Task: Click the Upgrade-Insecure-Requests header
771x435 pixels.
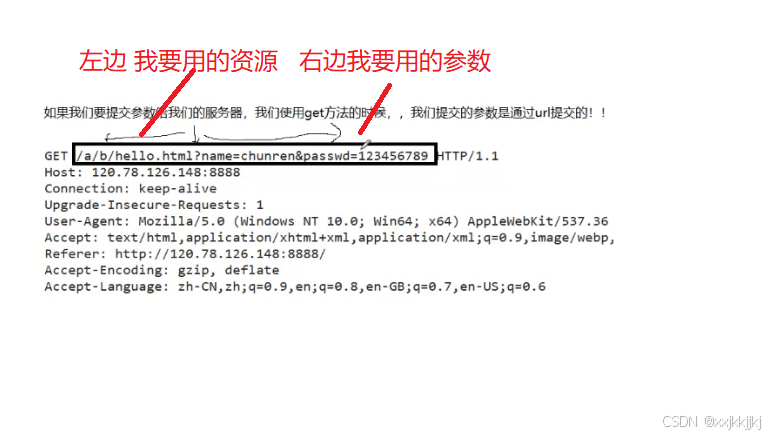Action: [x=154, y=205]
